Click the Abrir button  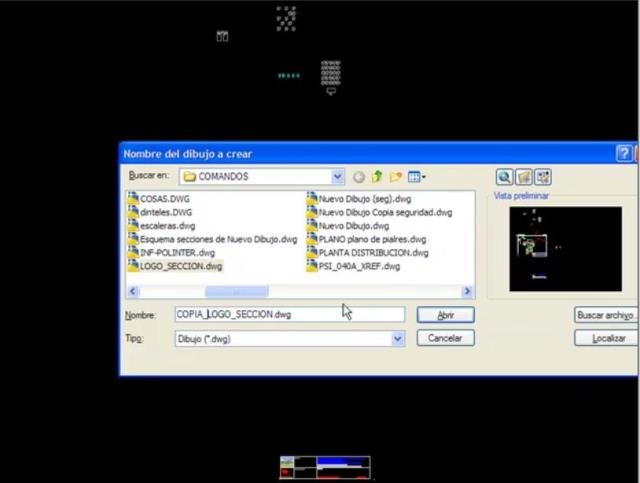coord(445,315)
